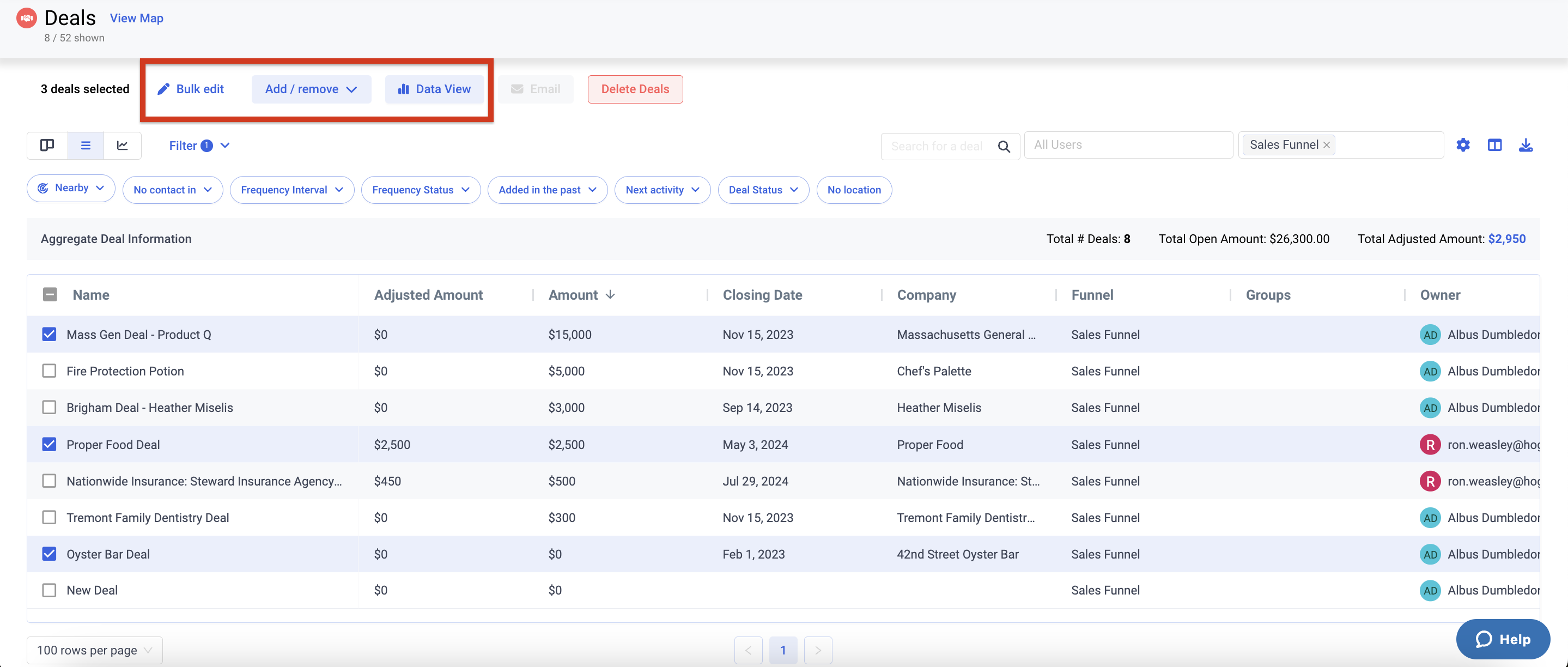The image size is (1568, 667).
Task: Toggle the select-all header checkbox
Action: point(50,295)
